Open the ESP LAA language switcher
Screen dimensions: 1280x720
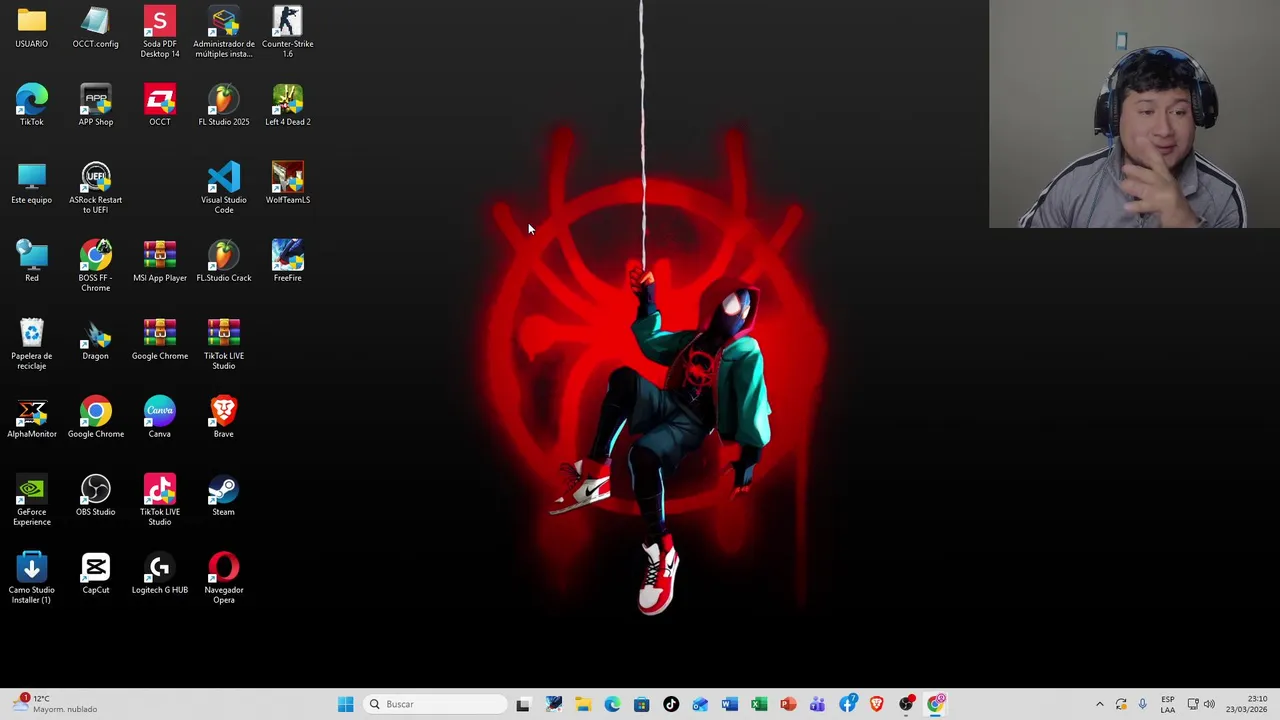click(x=1168, y=704)
